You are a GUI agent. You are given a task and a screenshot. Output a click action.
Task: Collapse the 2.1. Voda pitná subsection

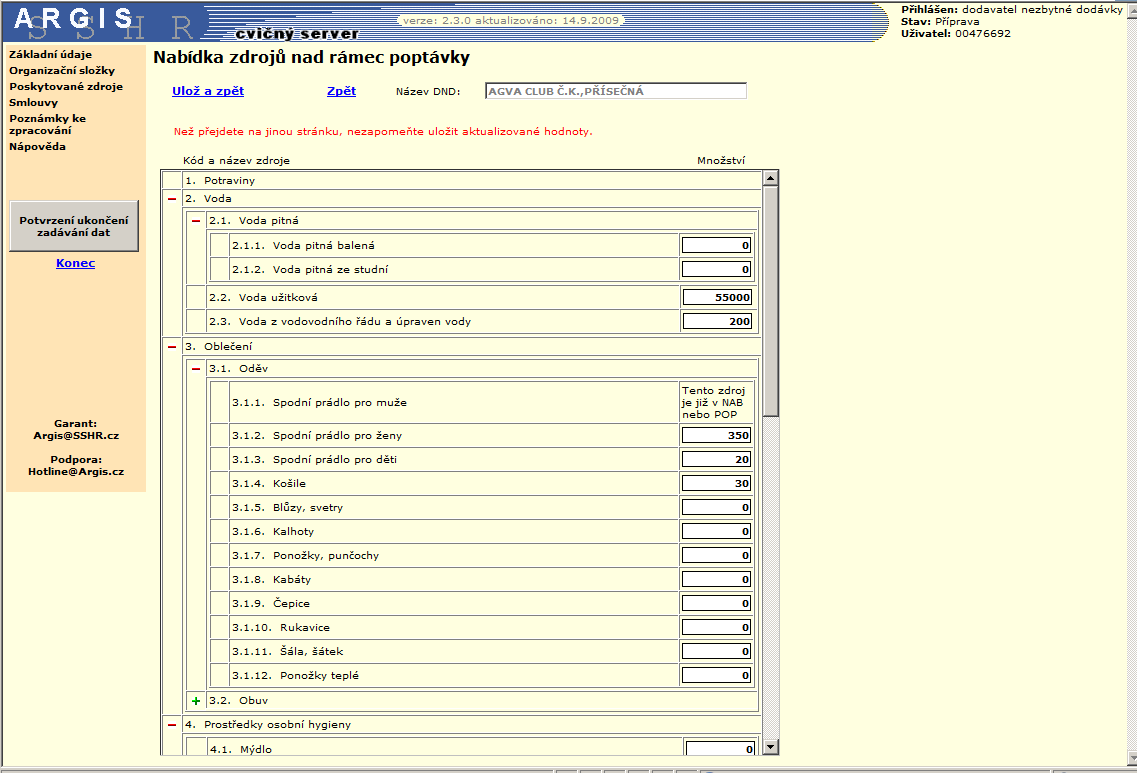196,220
